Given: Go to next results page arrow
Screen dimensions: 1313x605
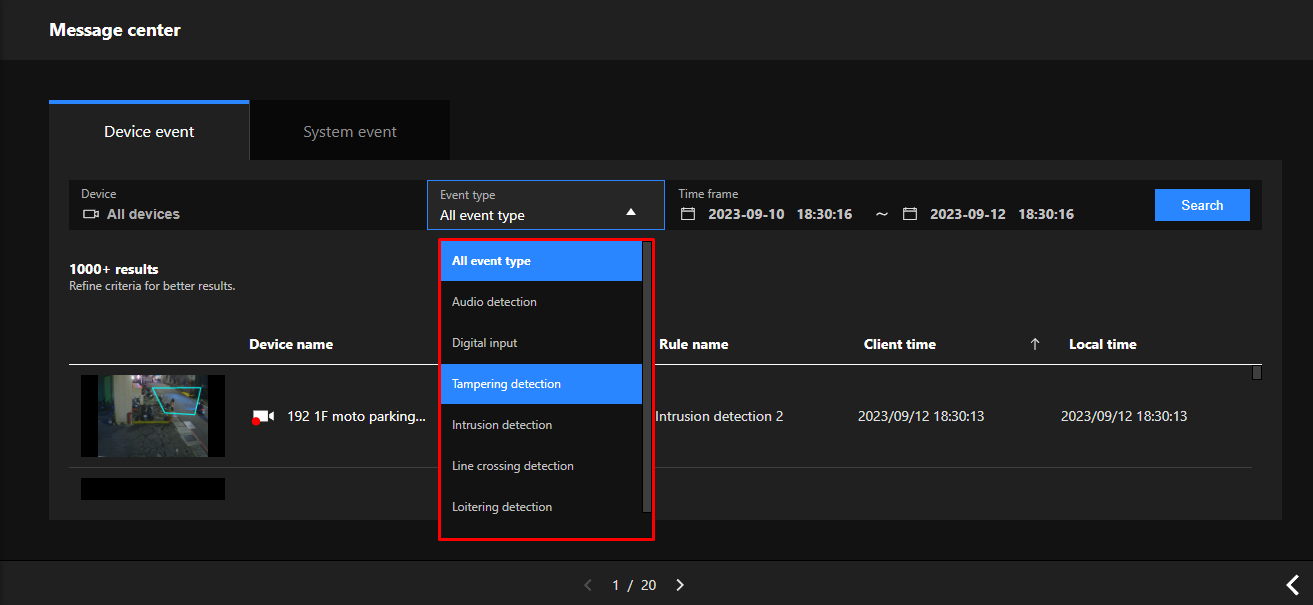Looking at the screenshot, I should pyautogui.click(x=680, y=585).
